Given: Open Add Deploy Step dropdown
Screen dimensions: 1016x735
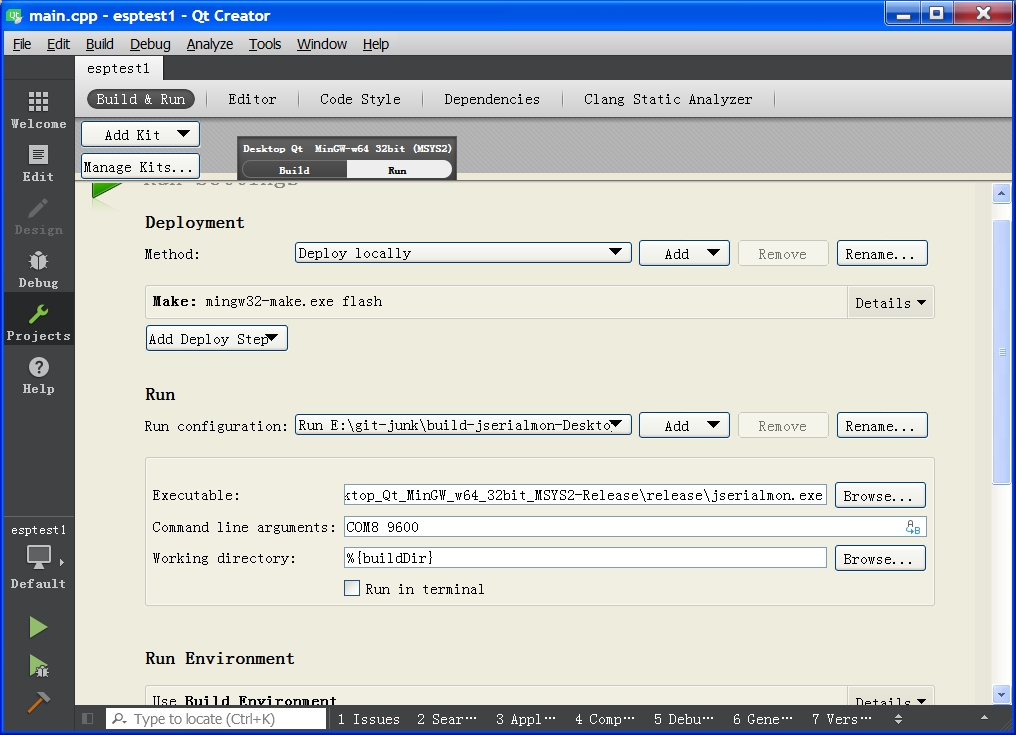Looking at the screenshot, I should pyautogui.click(x=216, y=338).
